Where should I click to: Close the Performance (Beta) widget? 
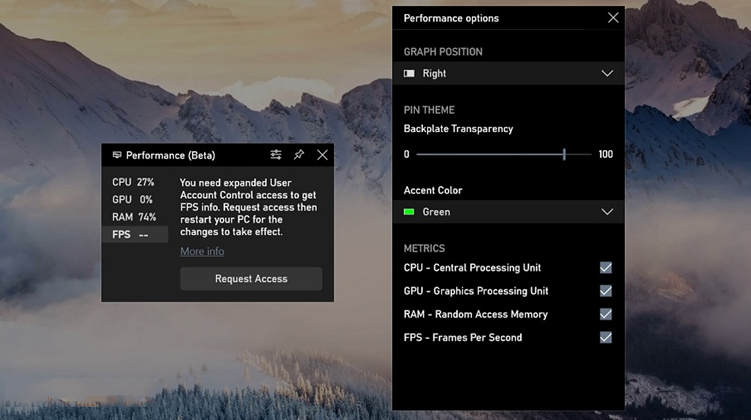coord(322,155)
